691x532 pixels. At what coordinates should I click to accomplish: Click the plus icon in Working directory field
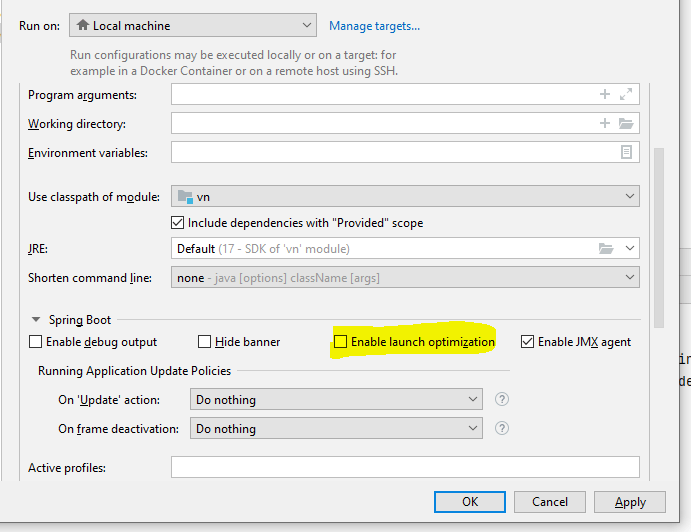point(605,123)
